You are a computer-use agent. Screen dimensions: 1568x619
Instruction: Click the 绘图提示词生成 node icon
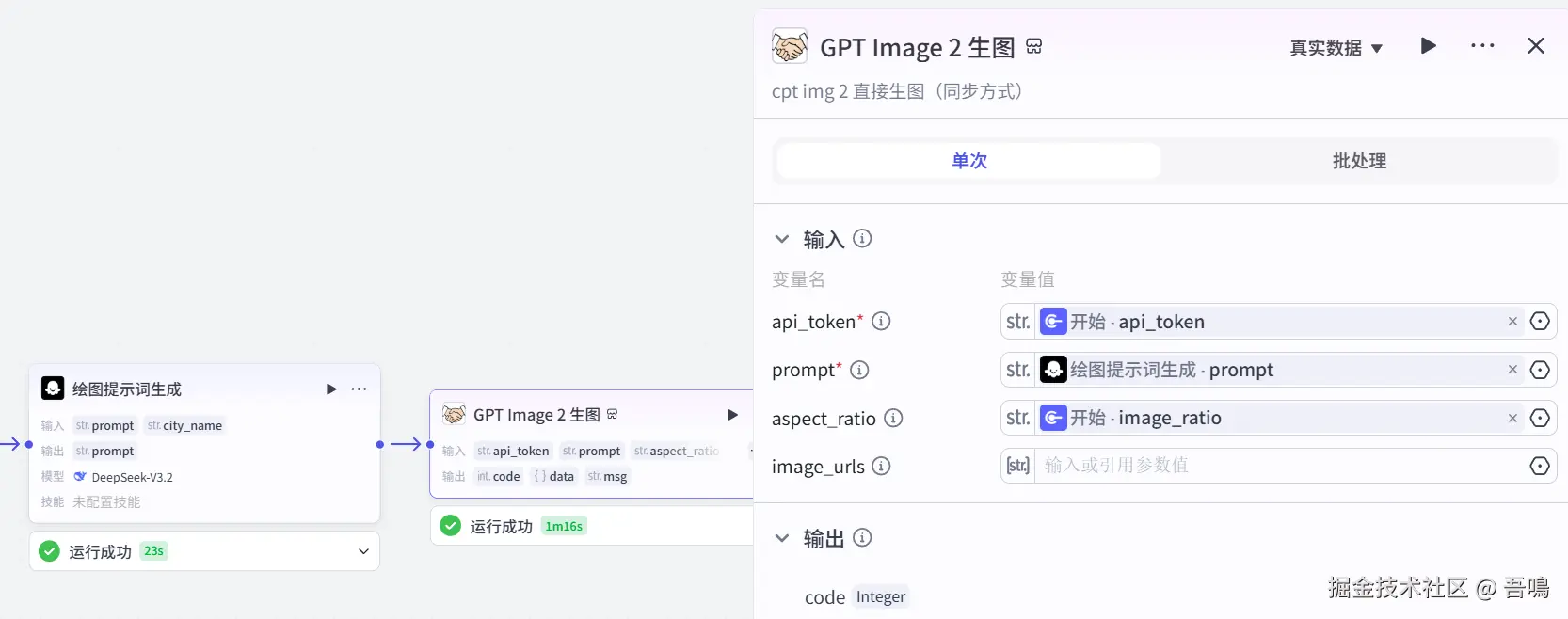[53, 389]
